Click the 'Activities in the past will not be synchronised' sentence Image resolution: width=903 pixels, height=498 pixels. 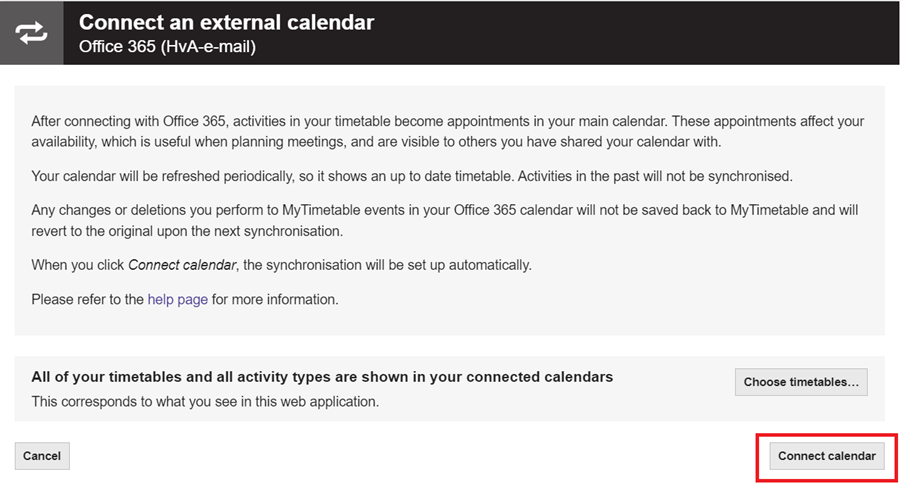pos(655,176)
